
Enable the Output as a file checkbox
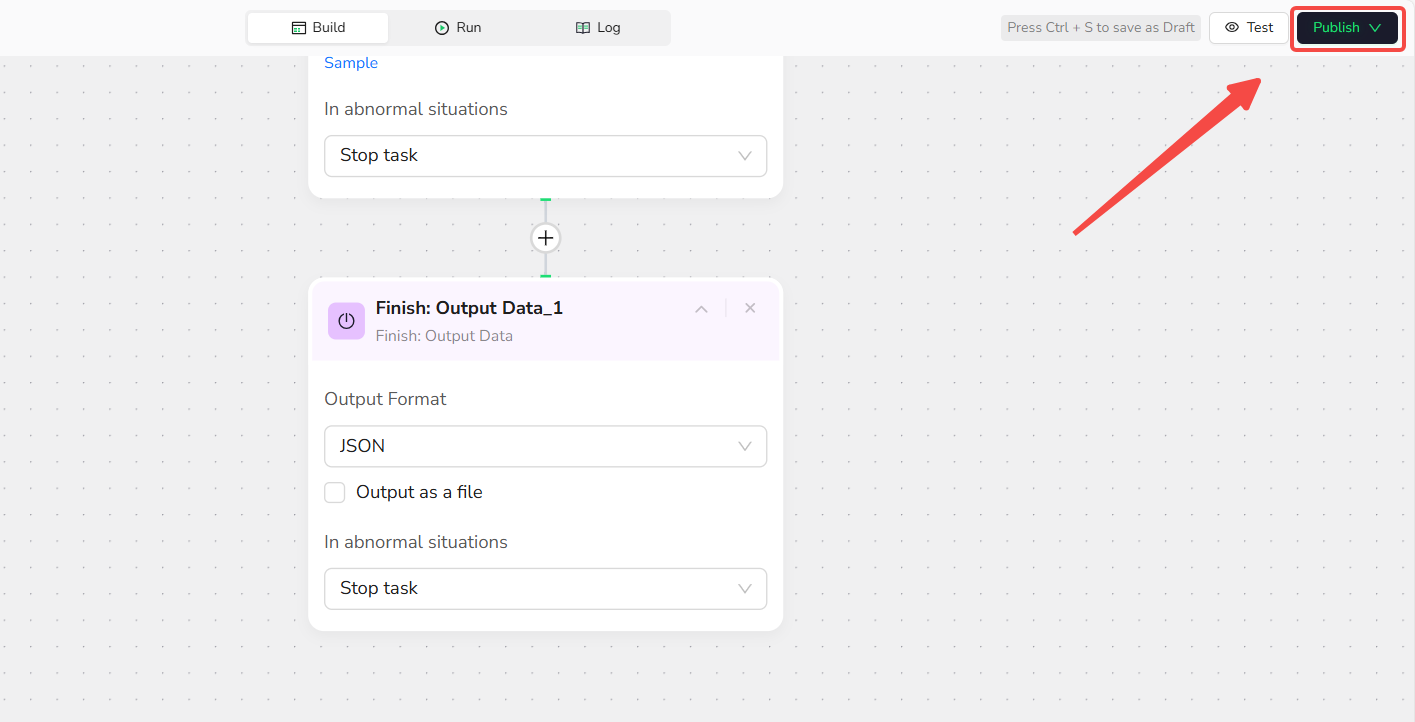(335, 492)
